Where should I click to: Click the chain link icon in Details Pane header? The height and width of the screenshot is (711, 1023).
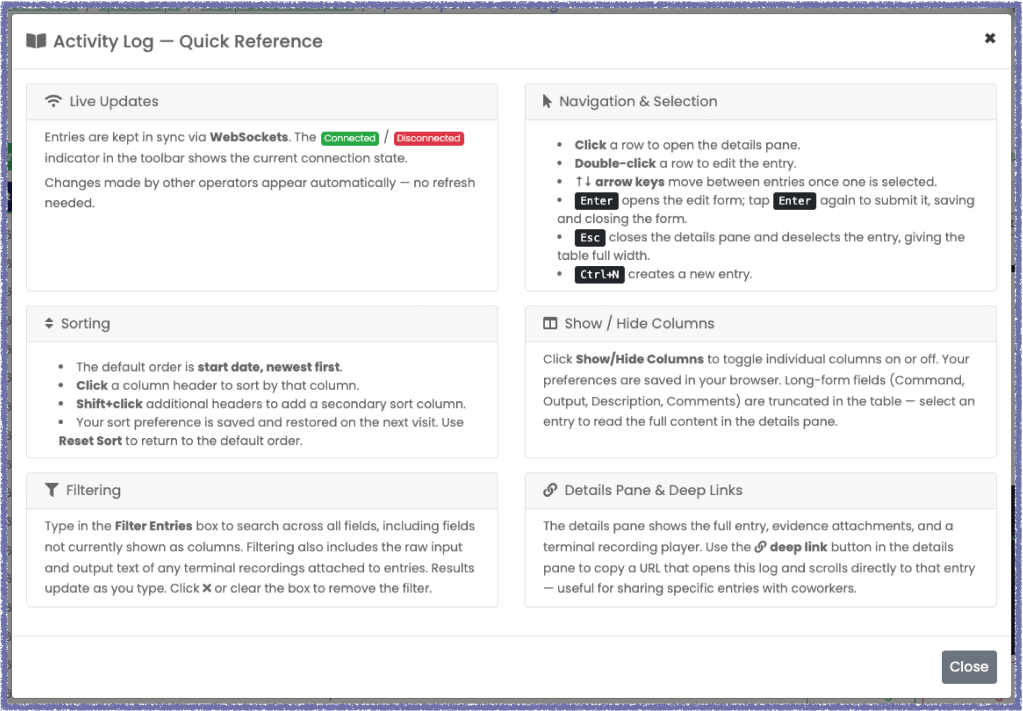point(550,490)
